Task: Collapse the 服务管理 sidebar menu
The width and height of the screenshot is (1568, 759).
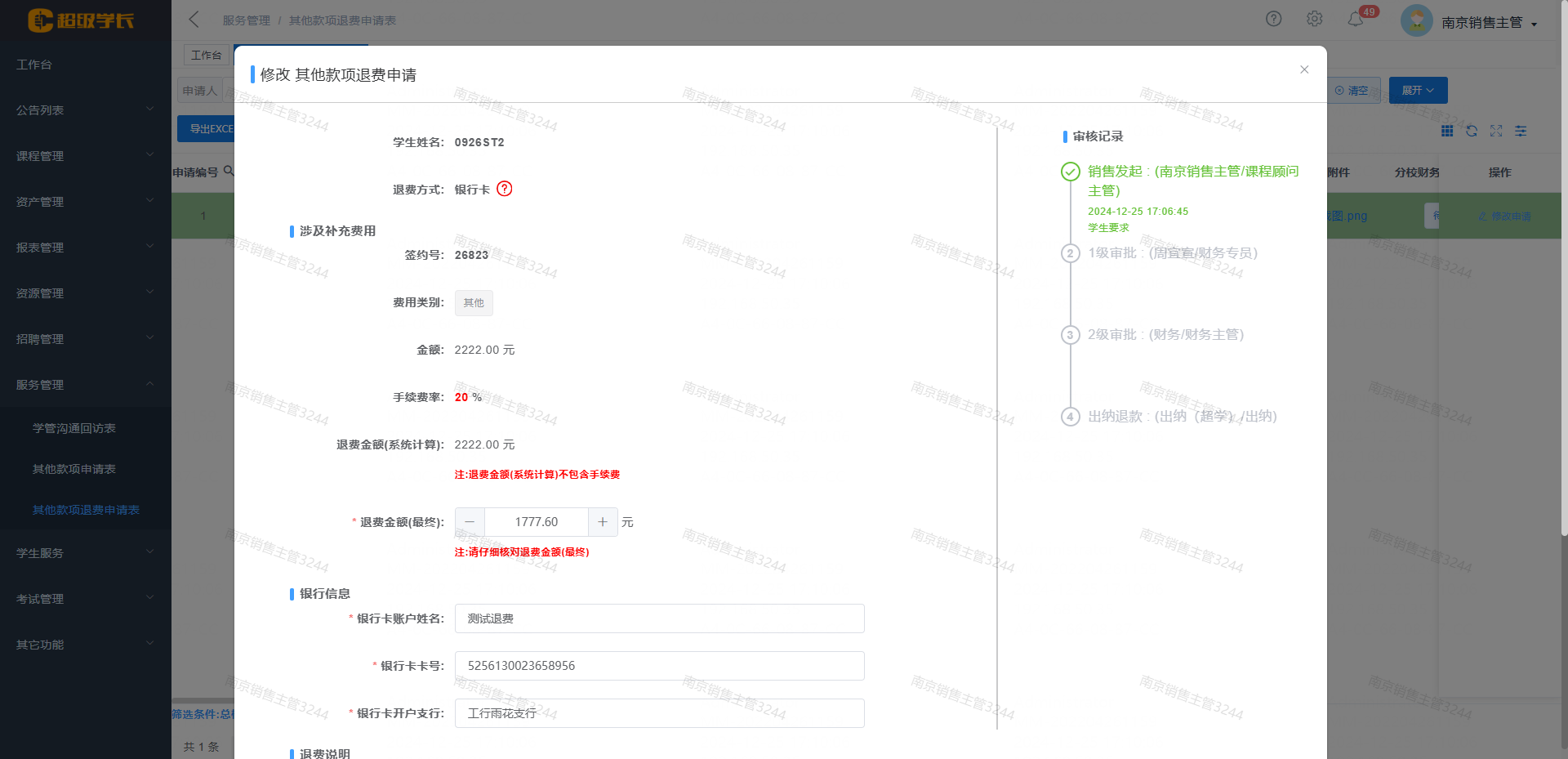Action: click(85, 385)
